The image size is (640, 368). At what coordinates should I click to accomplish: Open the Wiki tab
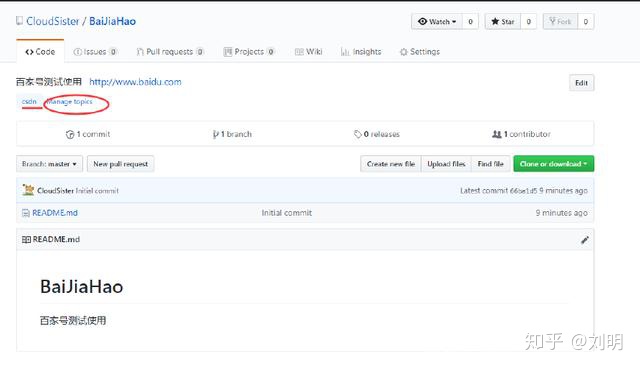[309, 52]
